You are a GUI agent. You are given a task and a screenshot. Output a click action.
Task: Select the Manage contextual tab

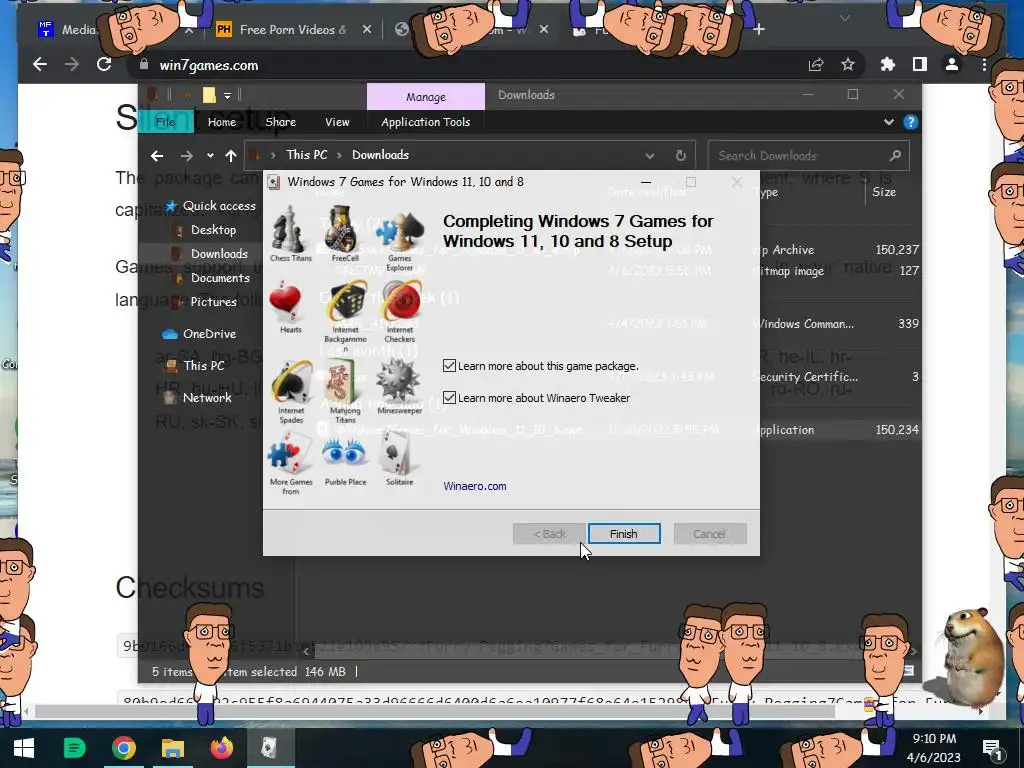[426, 97]
